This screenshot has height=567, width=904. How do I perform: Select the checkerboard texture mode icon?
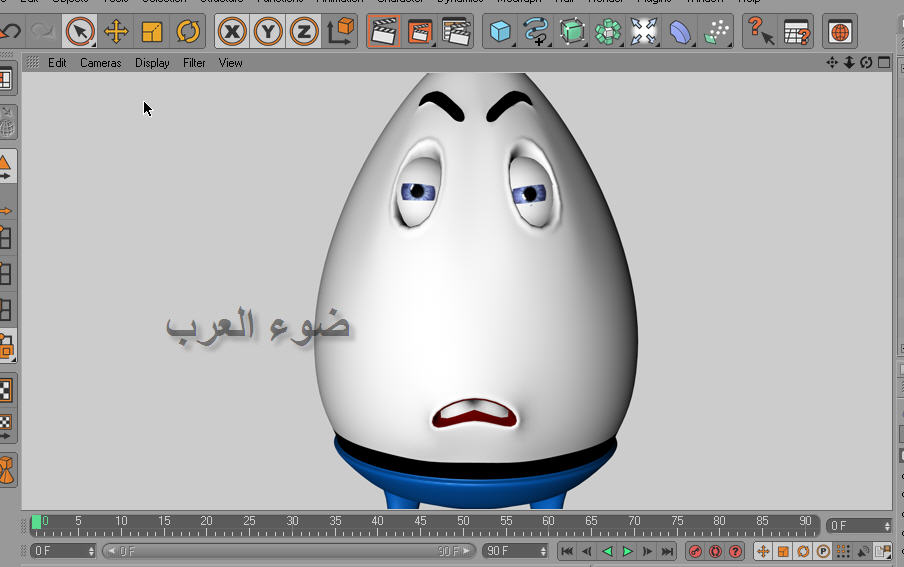(6, 390)
